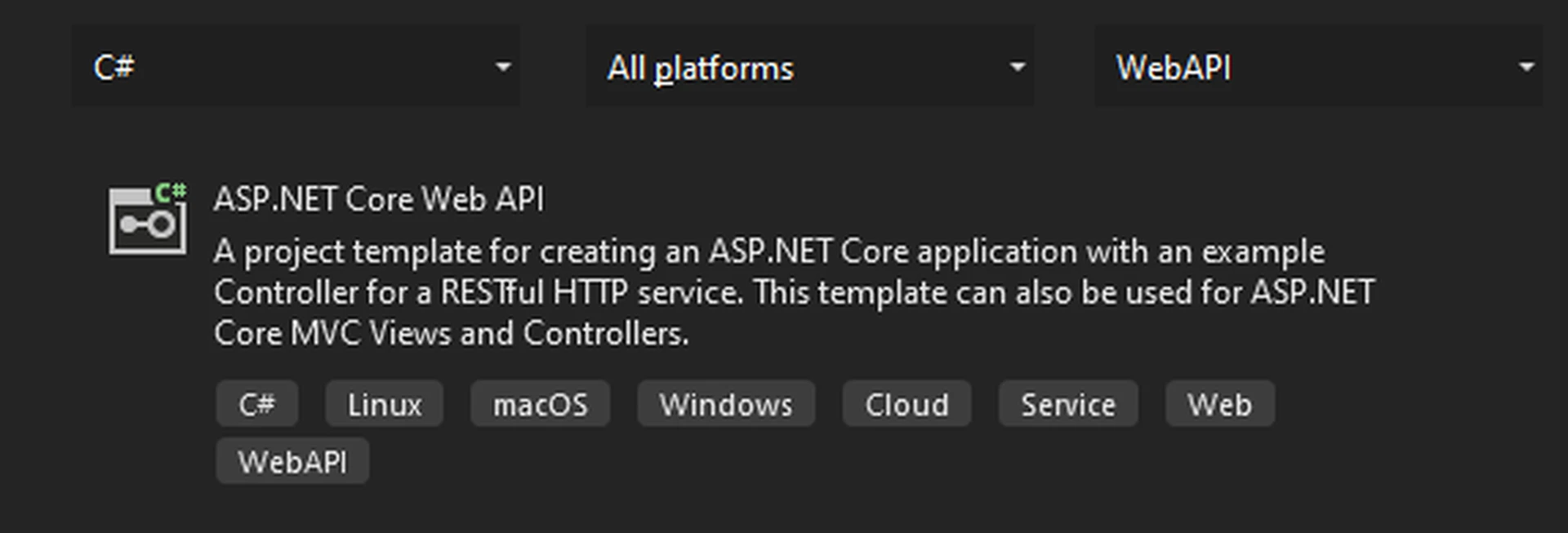Click the 'Core MVC Views and Controllers' description line

(x=451, y=334)
